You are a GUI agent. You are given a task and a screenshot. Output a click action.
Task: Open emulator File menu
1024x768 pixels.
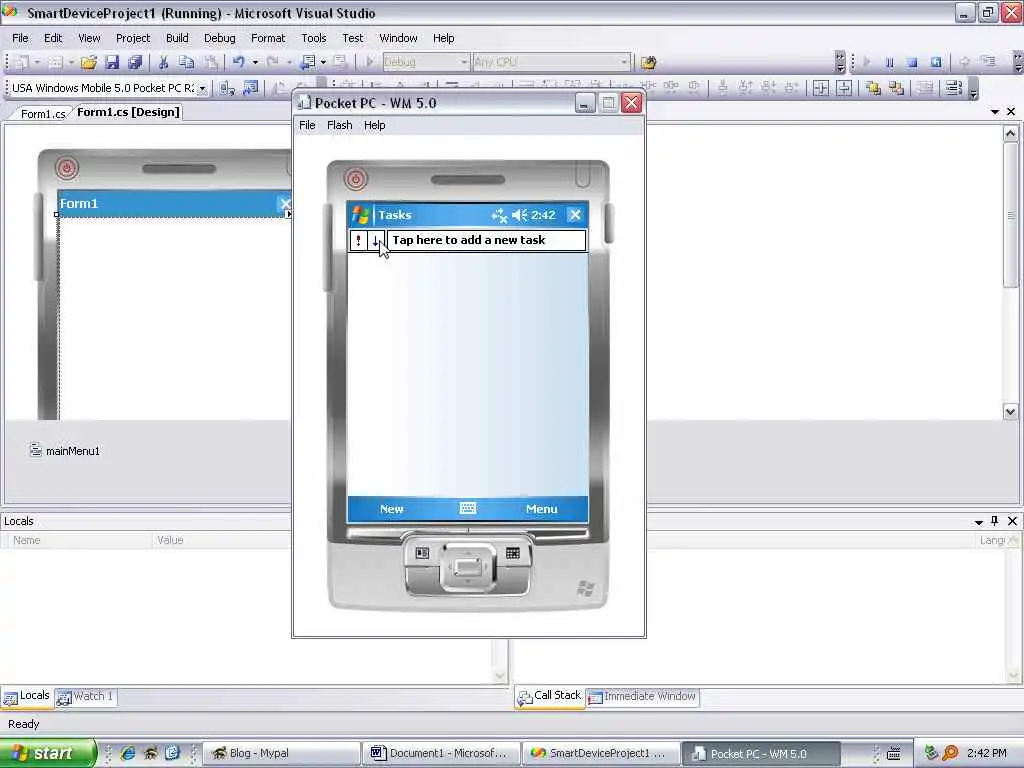coord(307,125)
